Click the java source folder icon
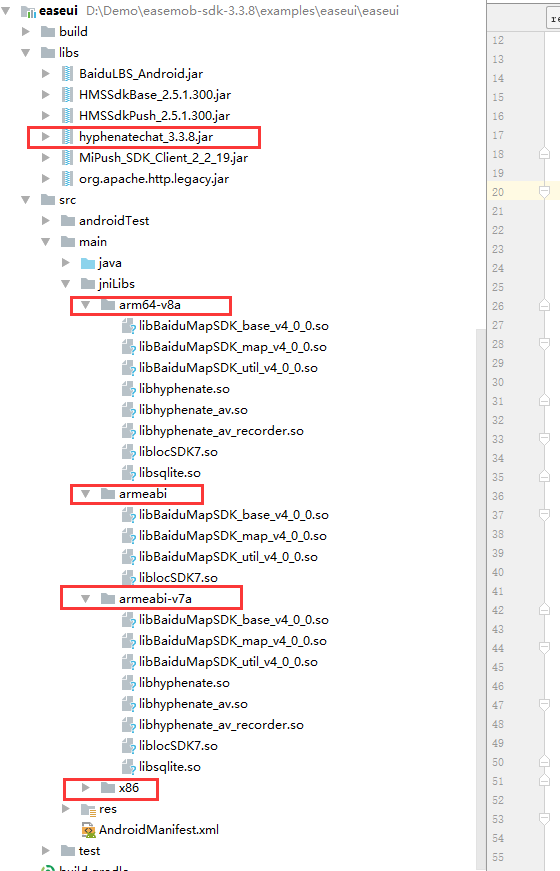560x871 pixels. (x=88, y=263)
